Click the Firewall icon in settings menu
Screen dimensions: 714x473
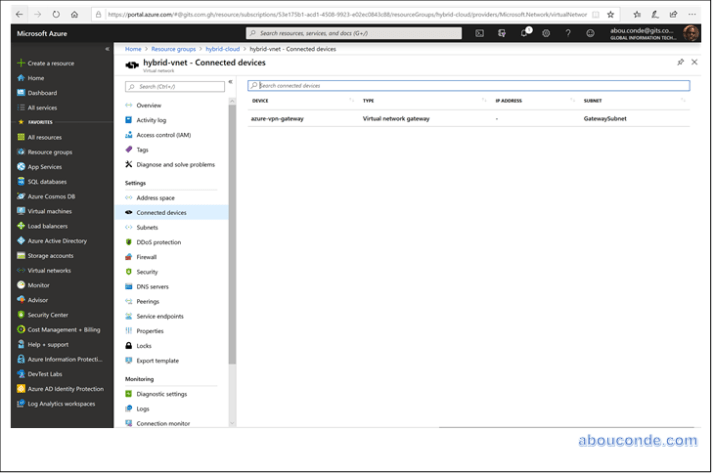(128, 257)
